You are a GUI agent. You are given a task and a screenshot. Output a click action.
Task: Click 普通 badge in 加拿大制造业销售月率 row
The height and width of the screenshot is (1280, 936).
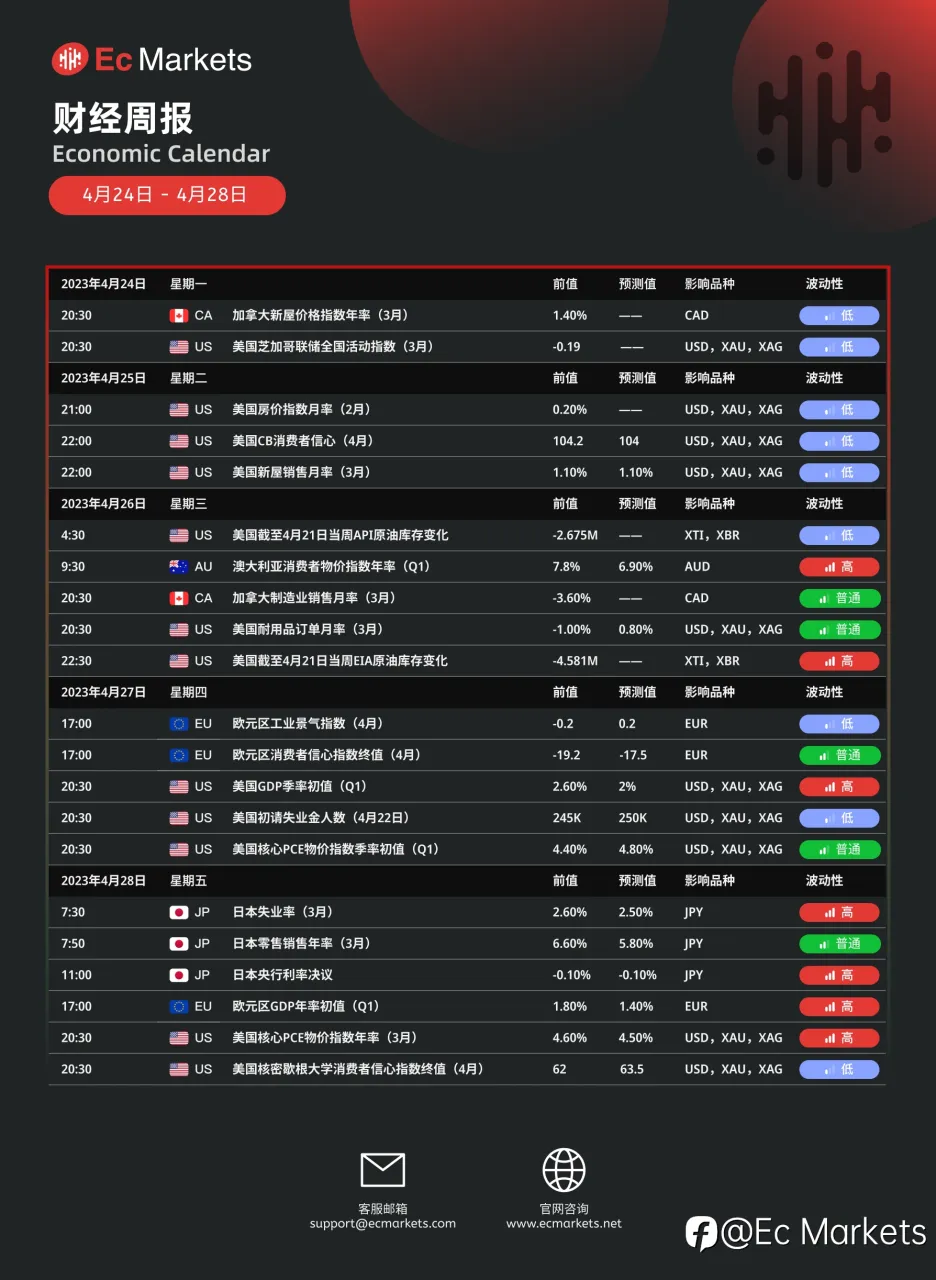point(839,598)
